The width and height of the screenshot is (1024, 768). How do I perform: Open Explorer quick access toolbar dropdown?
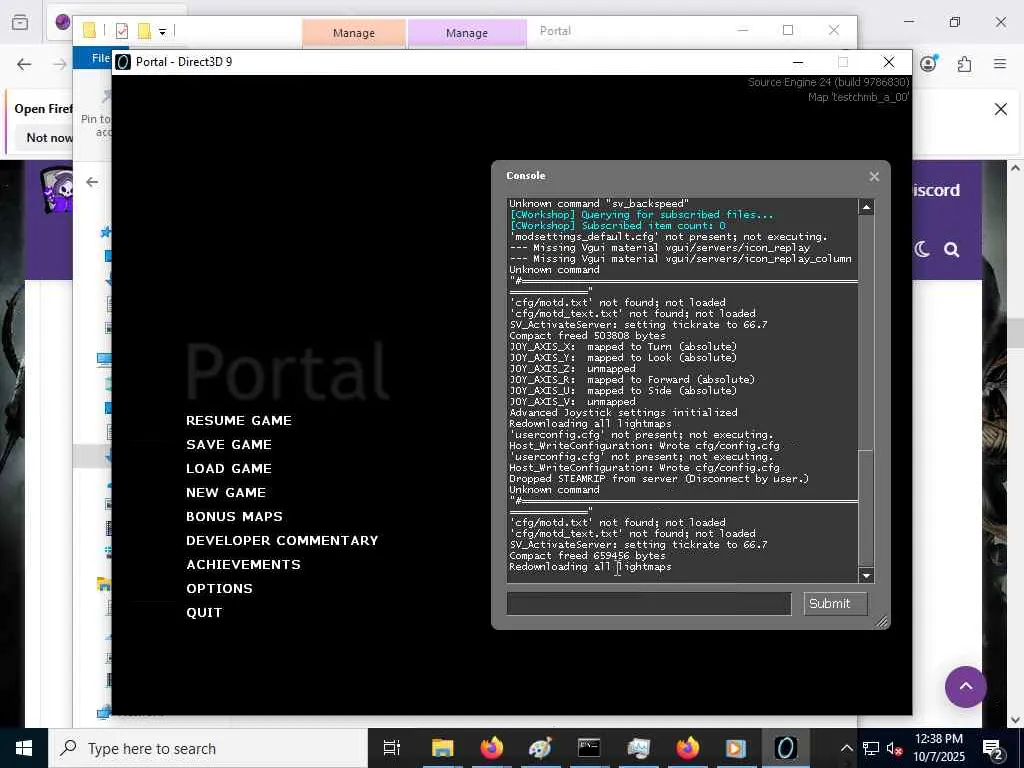coord(162,31)
